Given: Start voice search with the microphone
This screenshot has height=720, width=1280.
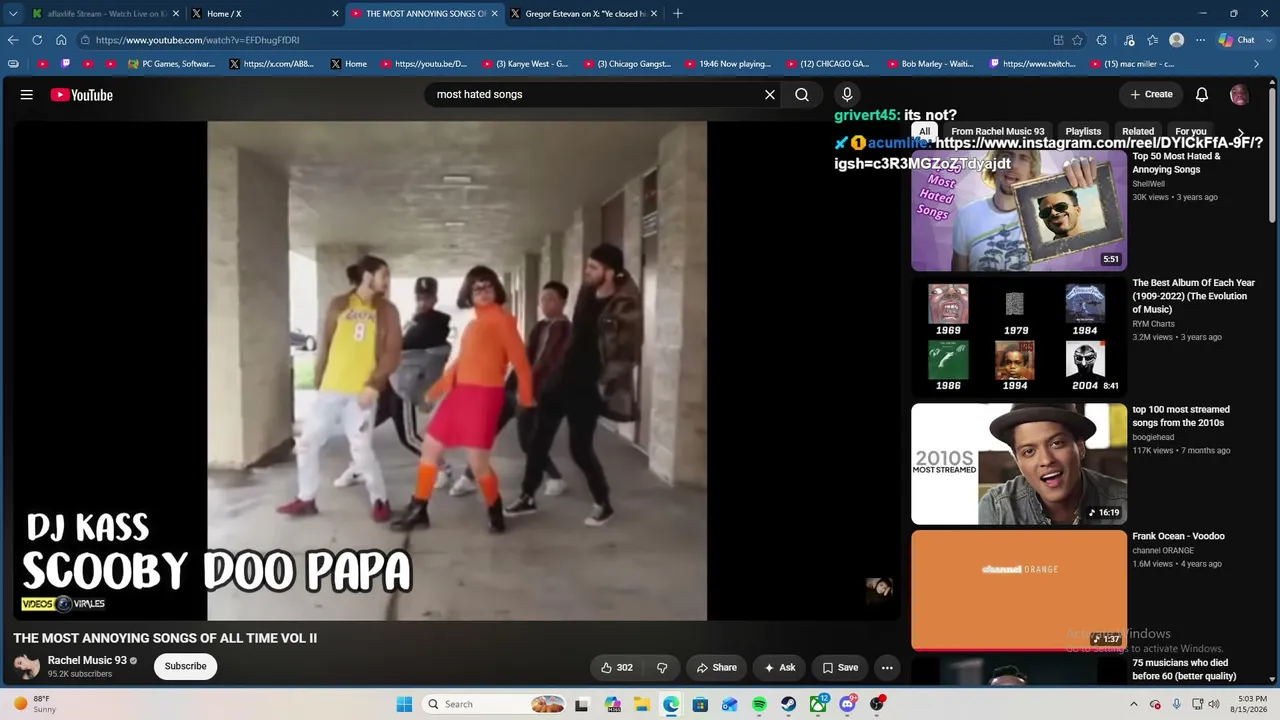Looking at the screenshot, I should [x=847, y=95].
